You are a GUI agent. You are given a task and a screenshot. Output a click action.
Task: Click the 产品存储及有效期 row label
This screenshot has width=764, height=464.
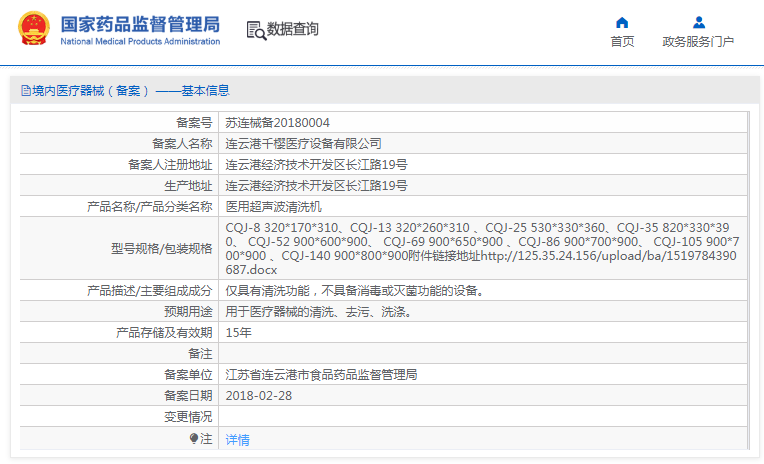[164, 333]
